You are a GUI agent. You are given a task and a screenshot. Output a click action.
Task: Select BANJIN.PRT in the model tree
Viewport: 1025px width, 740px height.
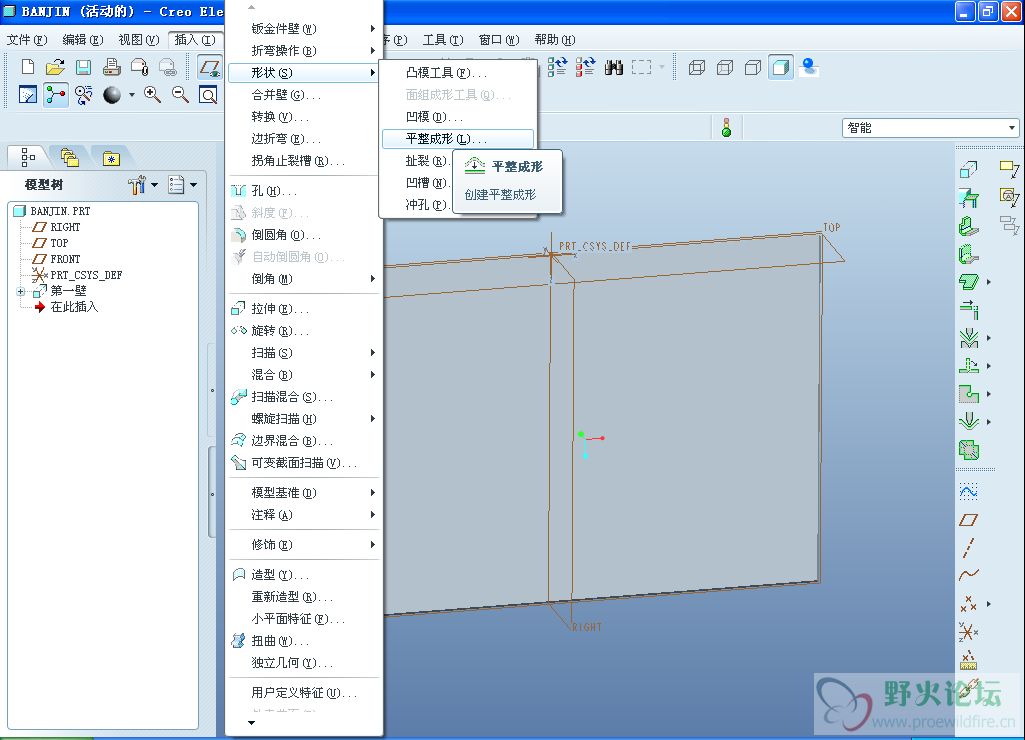60,211
